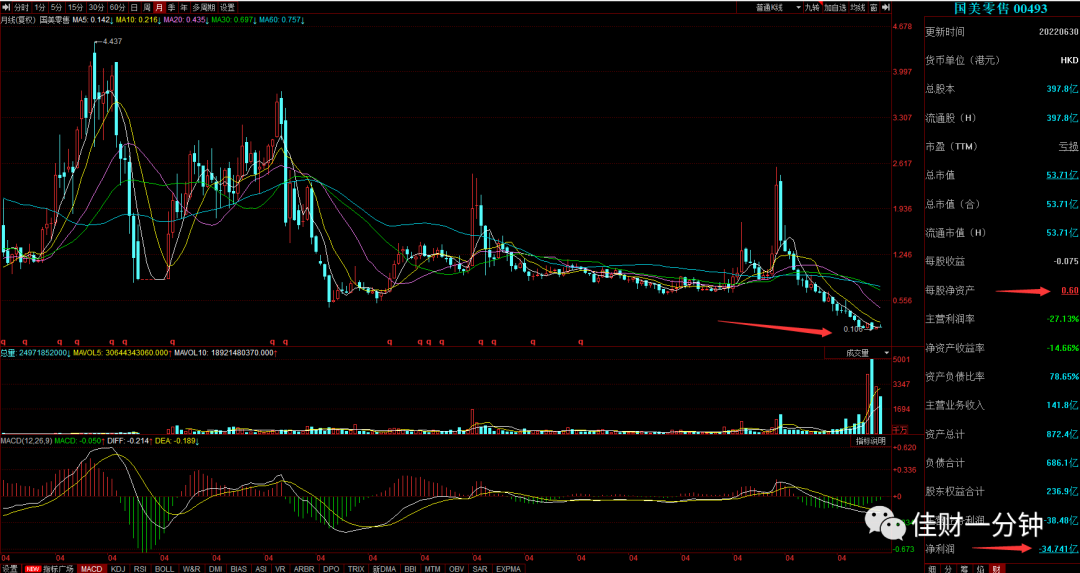This screenshot has width=1080, height=573.
Task: Select the OBV indicator tab
Action: coord(457,569)
